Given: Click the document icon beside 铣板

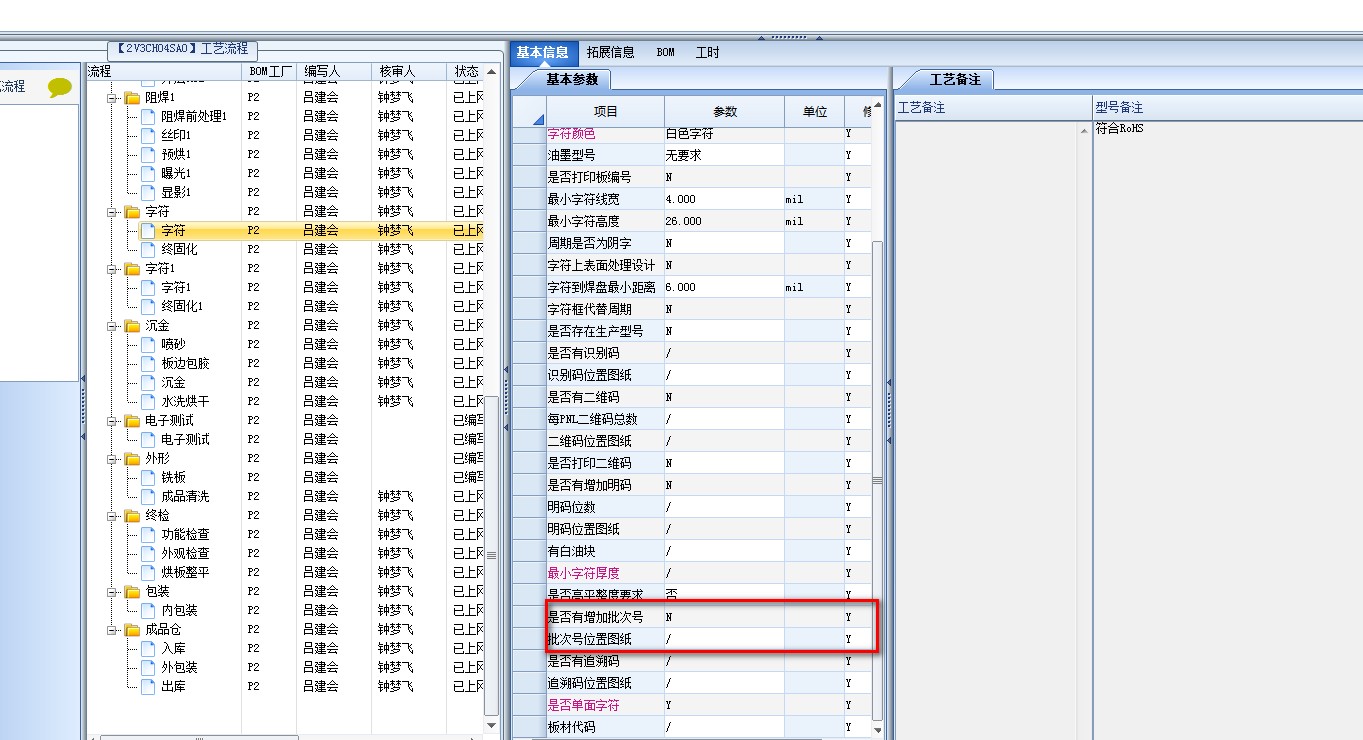Looking at the screenshot, I should coord(148,477).
